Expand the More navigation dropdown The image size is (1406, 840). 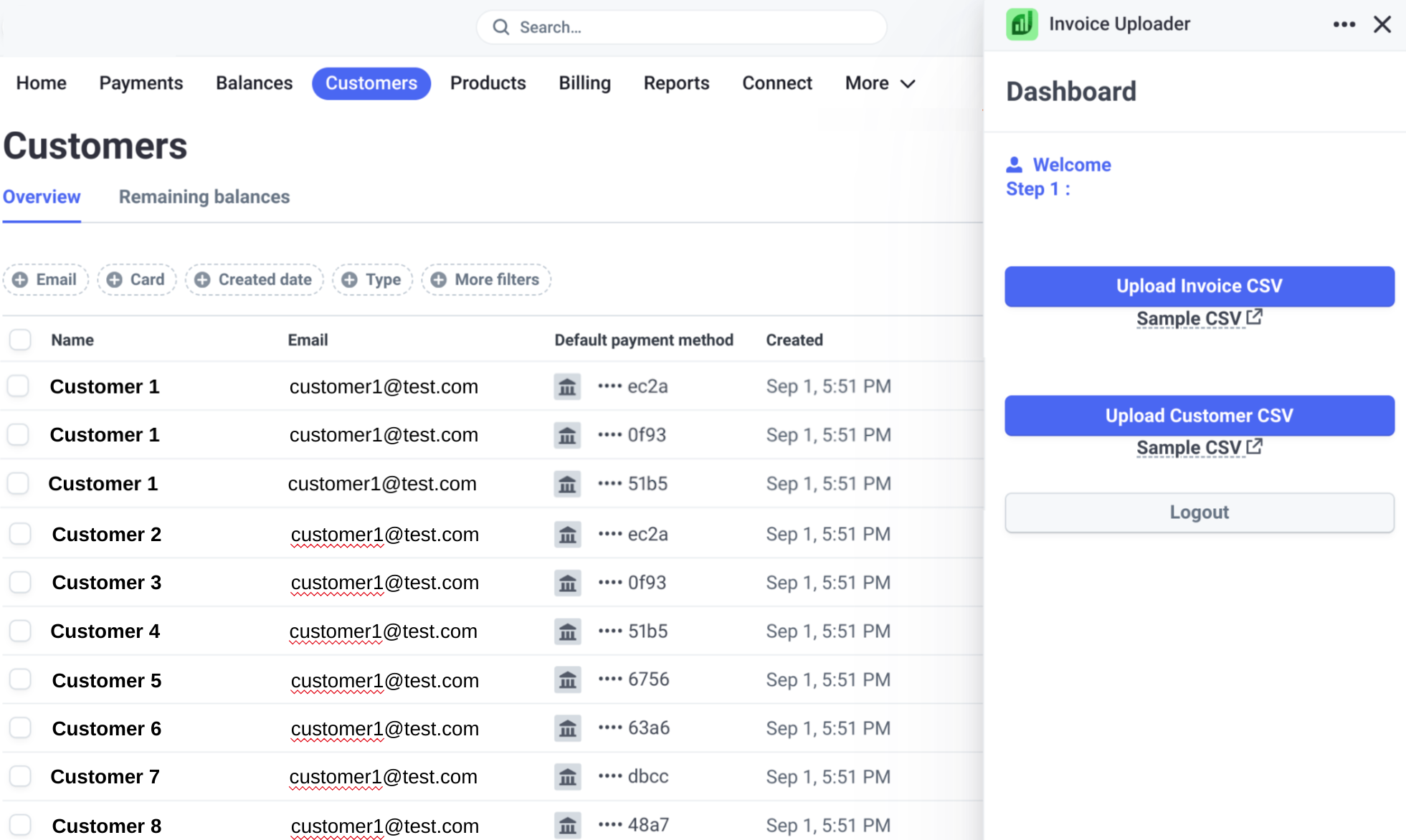tap(879, 83)
